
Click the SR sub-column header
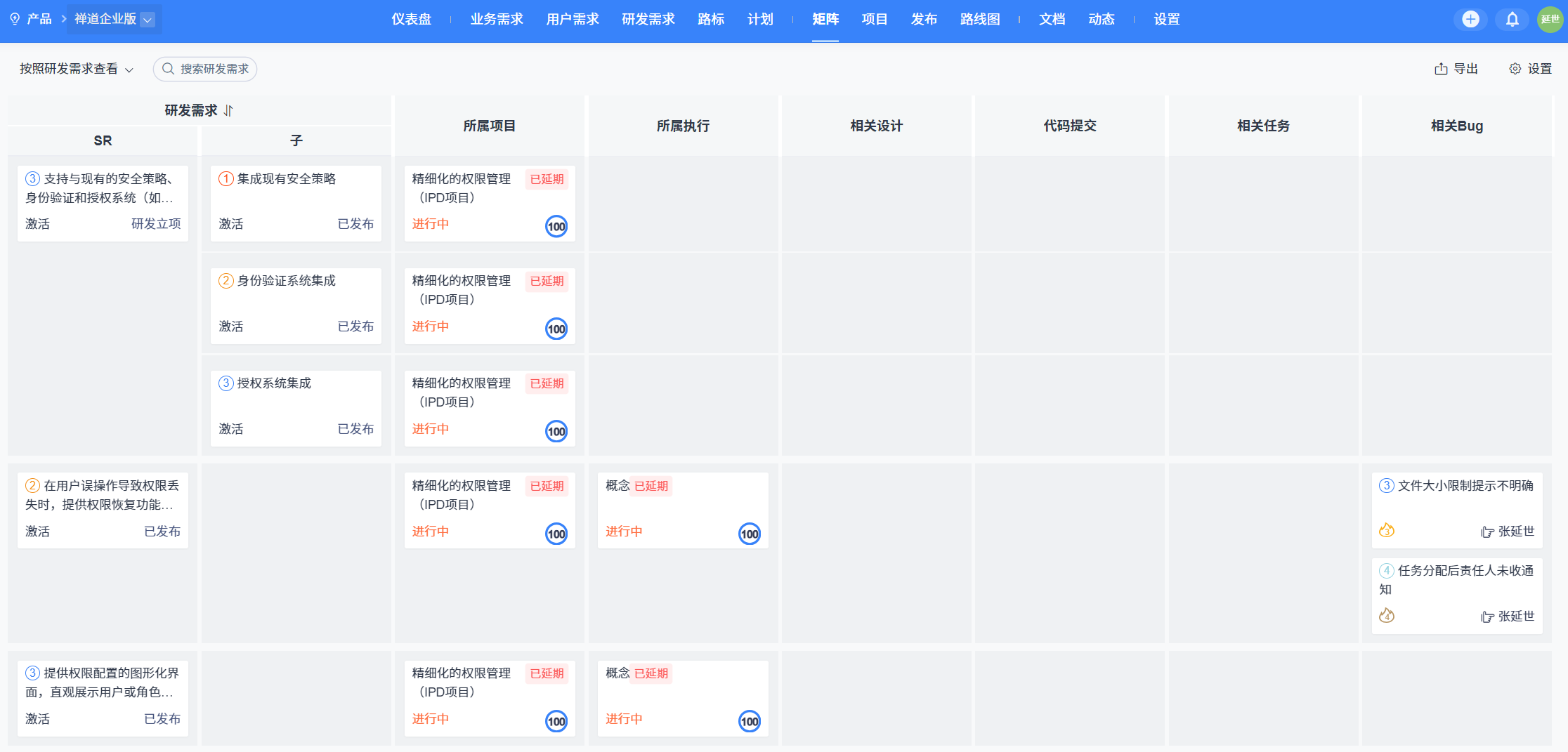pos(103,141)
